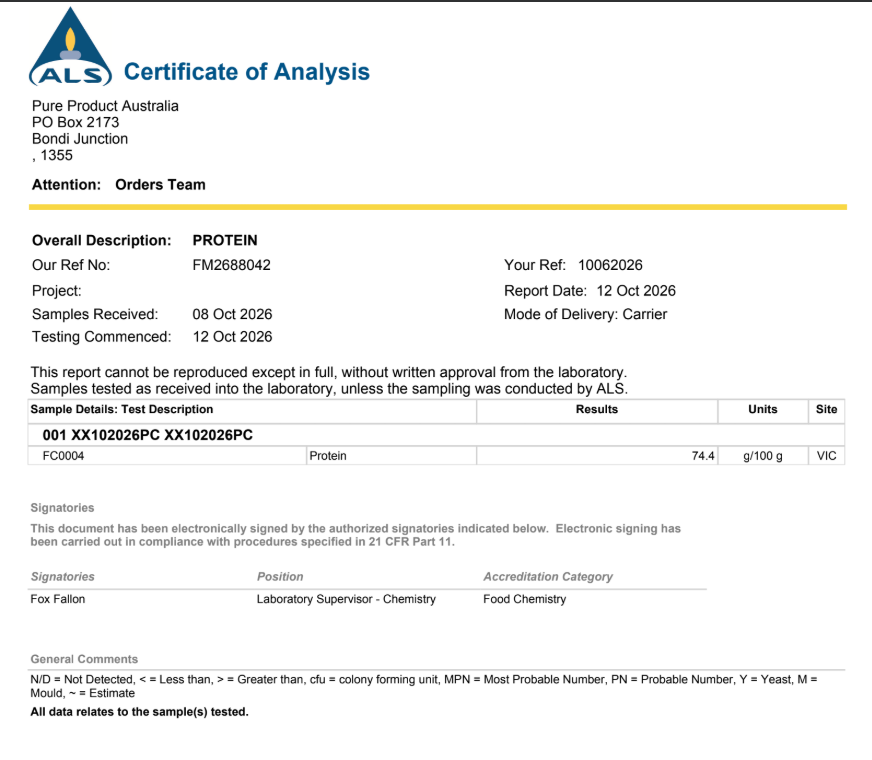Viewport: 872px width, 760px height.
Task: Click the Accreditation Category column heading
Action: 548,577
